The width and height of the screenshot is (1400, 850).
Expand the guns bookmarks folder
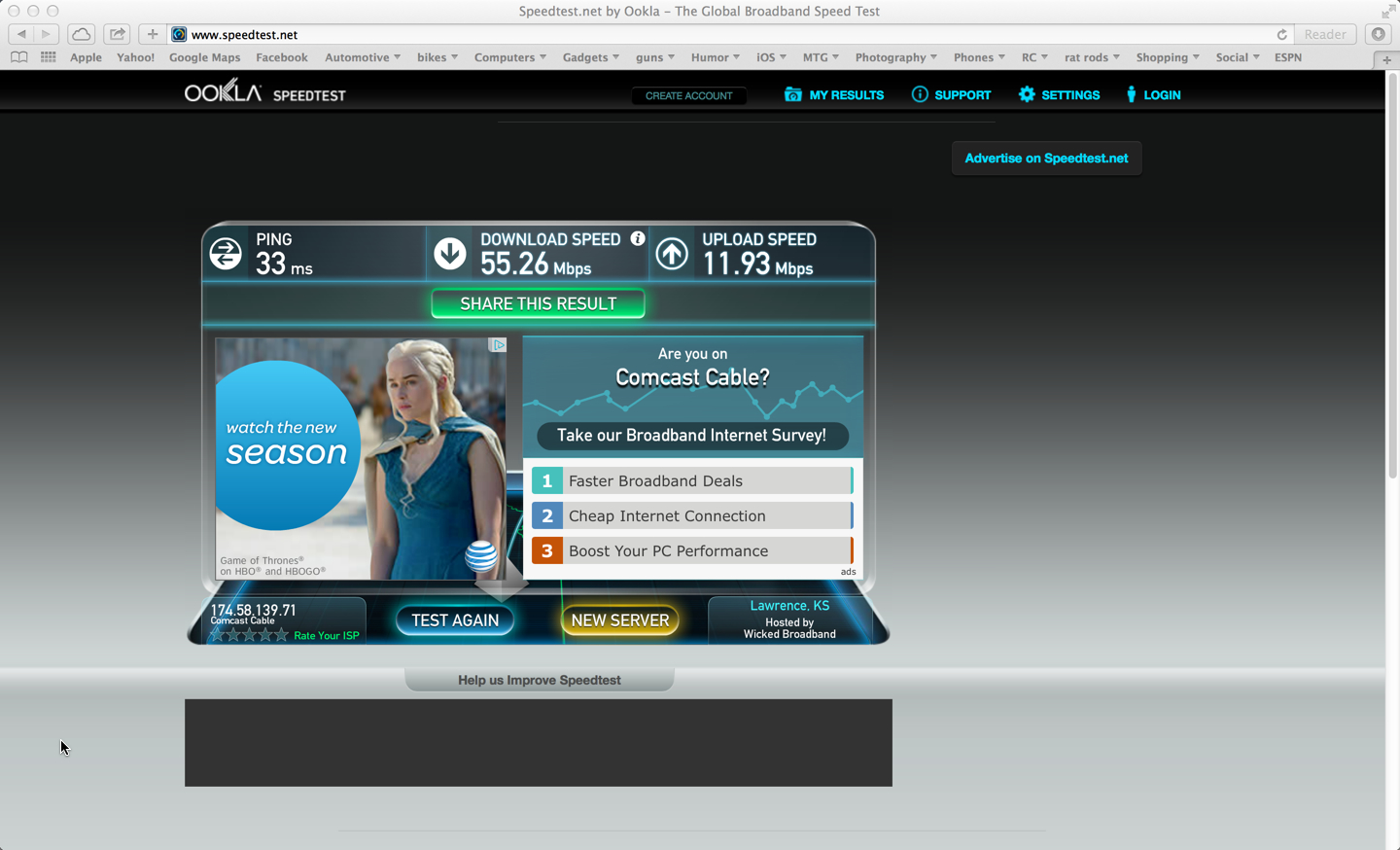click(x=655, y=57)
